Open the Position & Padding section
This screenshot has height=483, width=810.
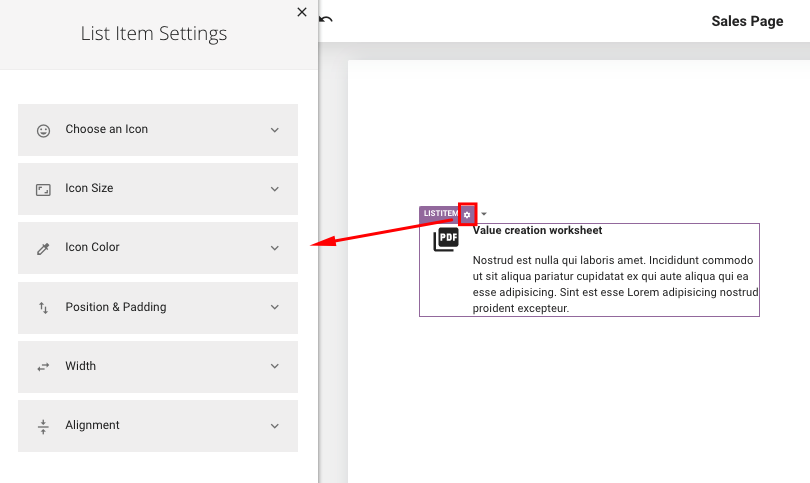click(158, 308)
